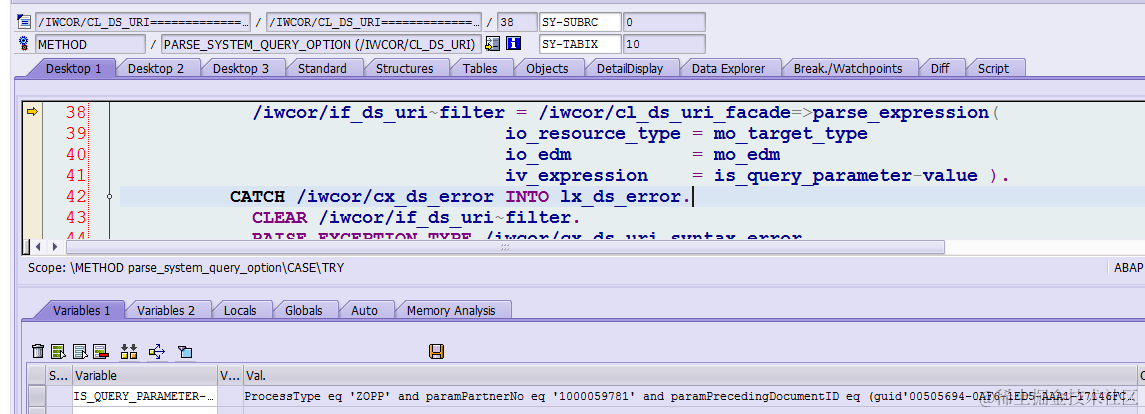Click line number 40 in editor gutter
The width and height of the screenshot is (1145, 414).
coord(75,155)
